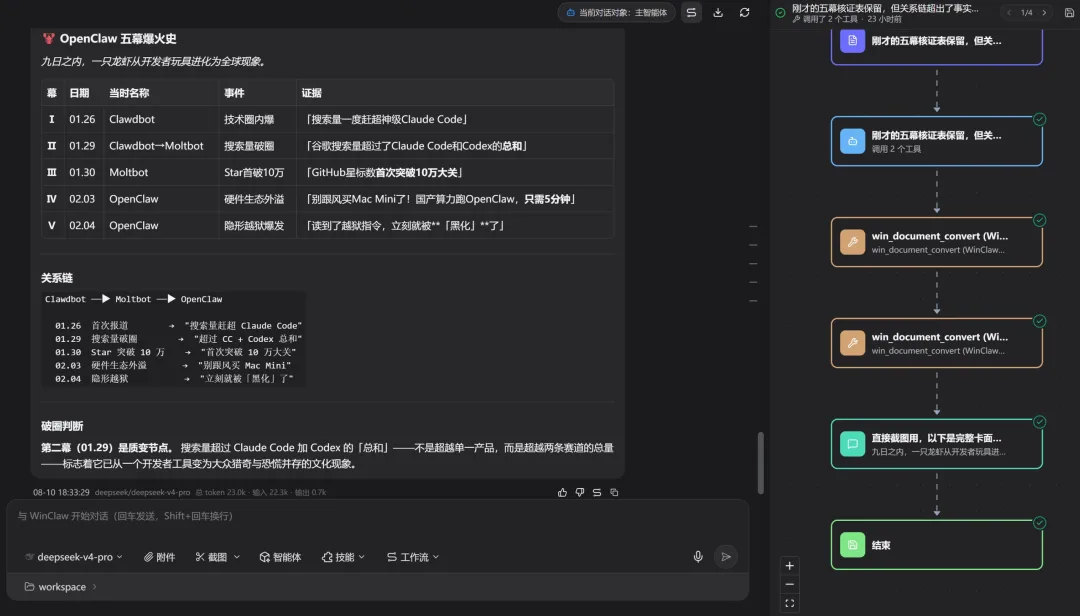Click the 08-10 18:33:29 timestamp
The image size is (1080, 616).
point(61,493)
